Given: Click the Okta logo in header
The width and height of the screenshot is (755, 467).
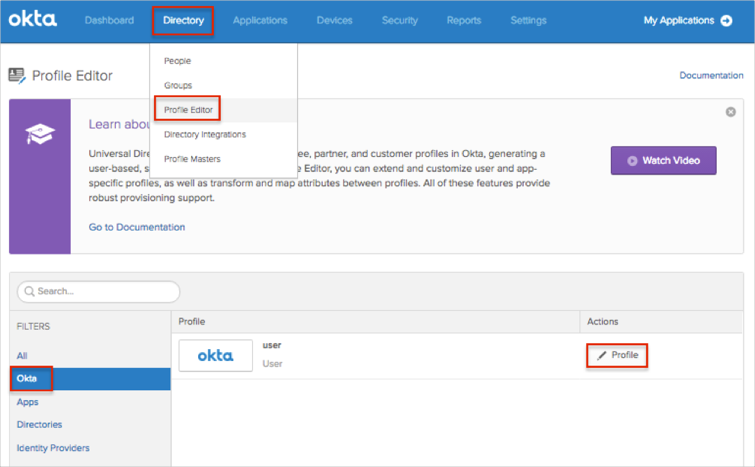Looking at the screenshot, I should (33, 20).
